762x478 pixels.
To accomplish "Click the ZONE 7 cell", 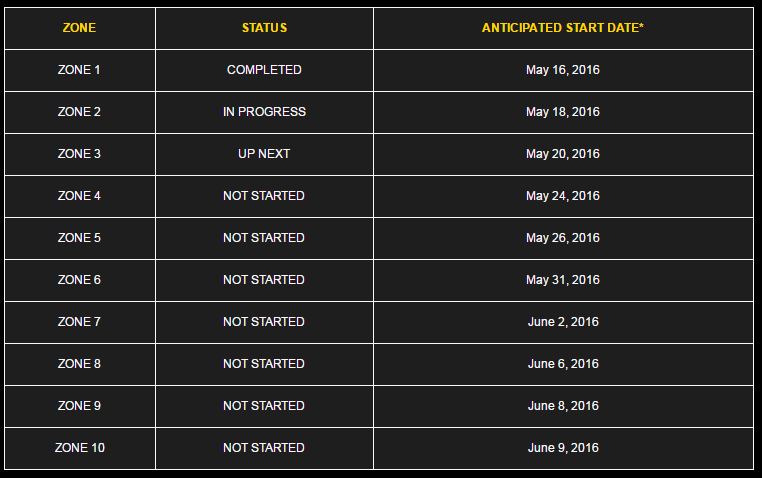I will point(79,322).
